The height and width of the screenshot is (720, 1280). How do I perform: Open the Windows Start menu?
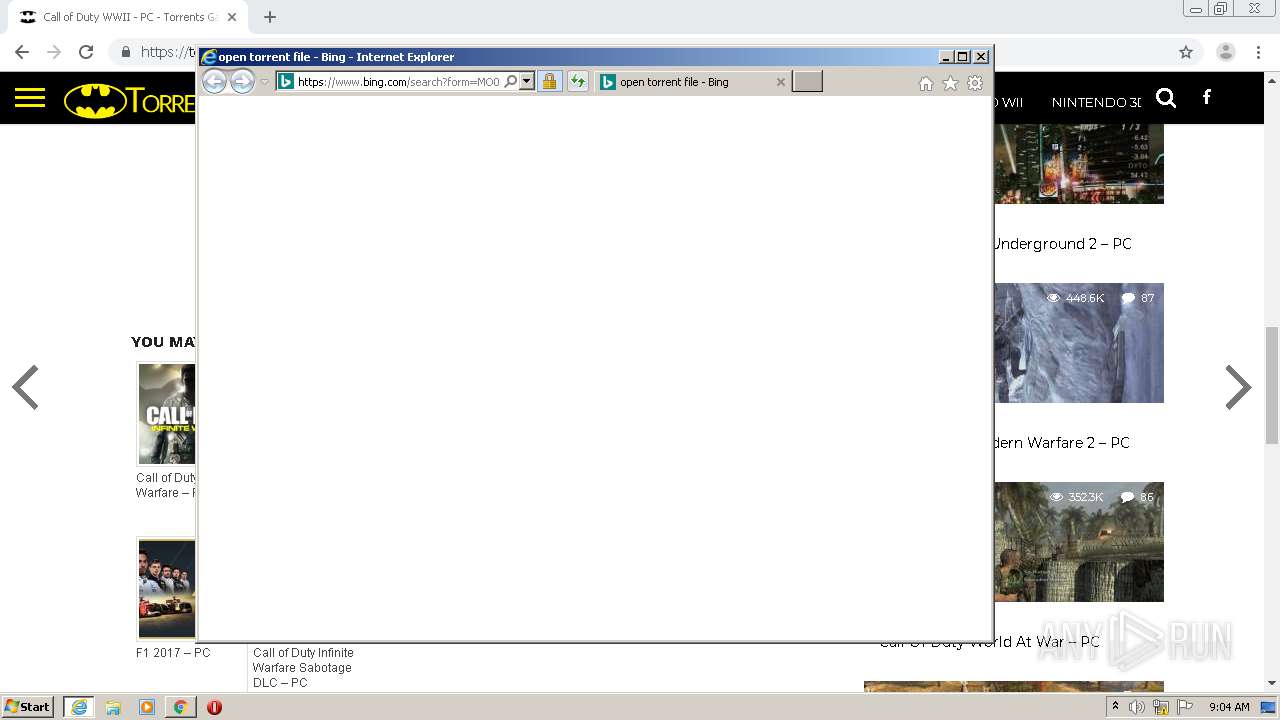point(28,707)
